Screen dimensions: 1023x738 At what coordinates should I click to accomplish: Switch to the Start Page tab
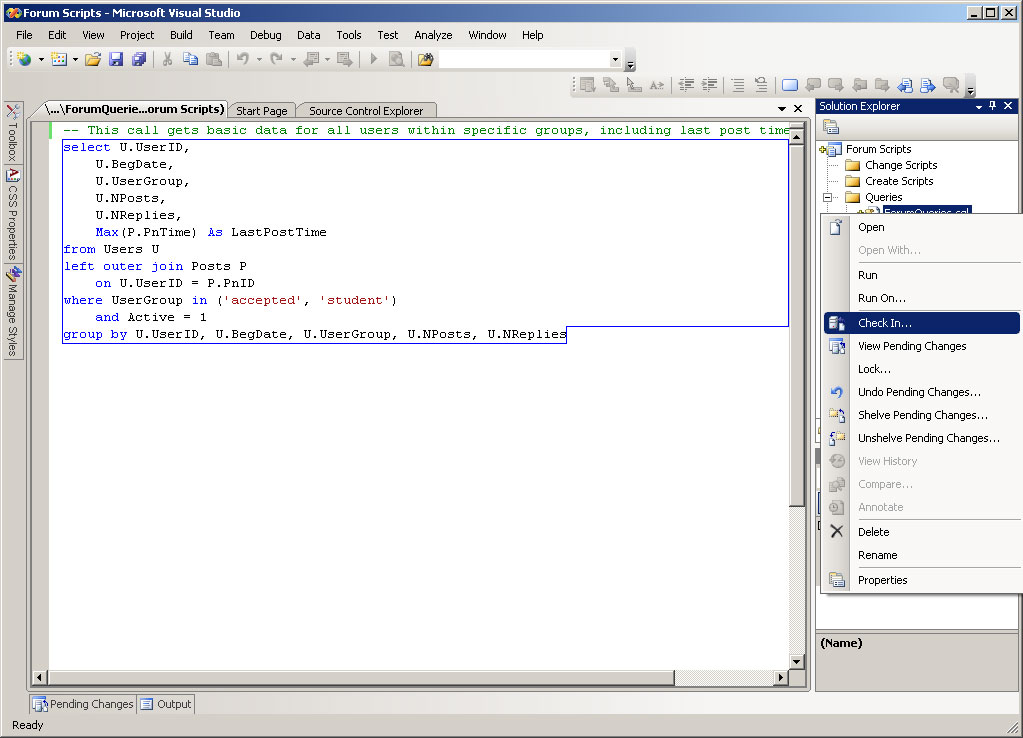262,111
